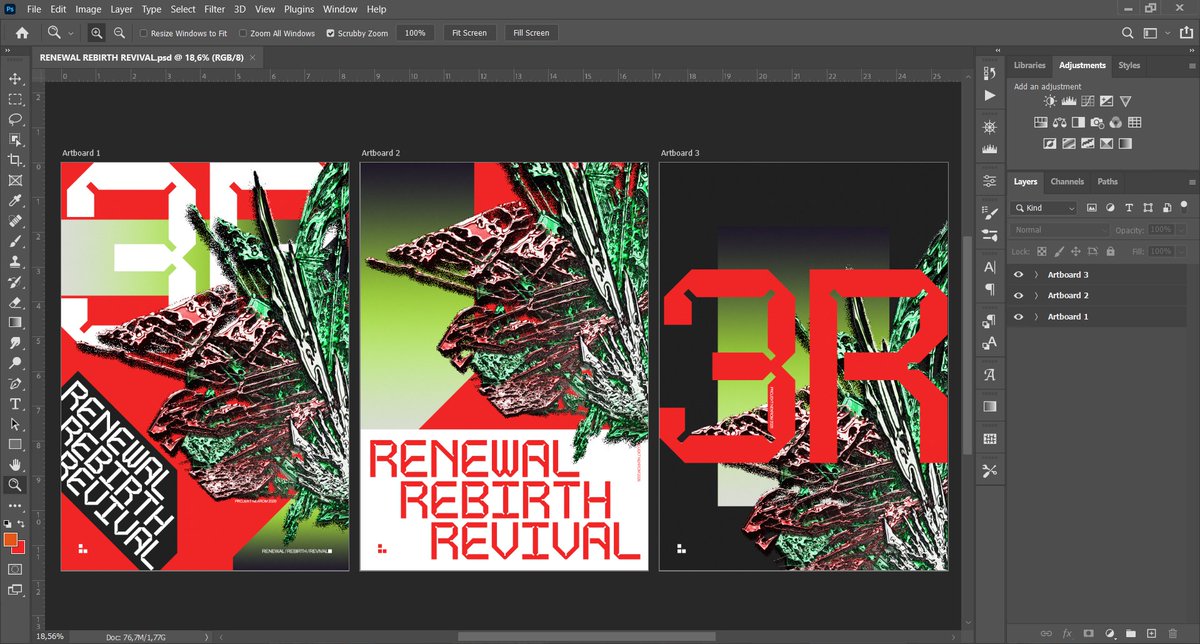Viewport: 1200px width, 644px height.
Task: Disable Scrubby Zoom checkbox
Action: [331, 33]
